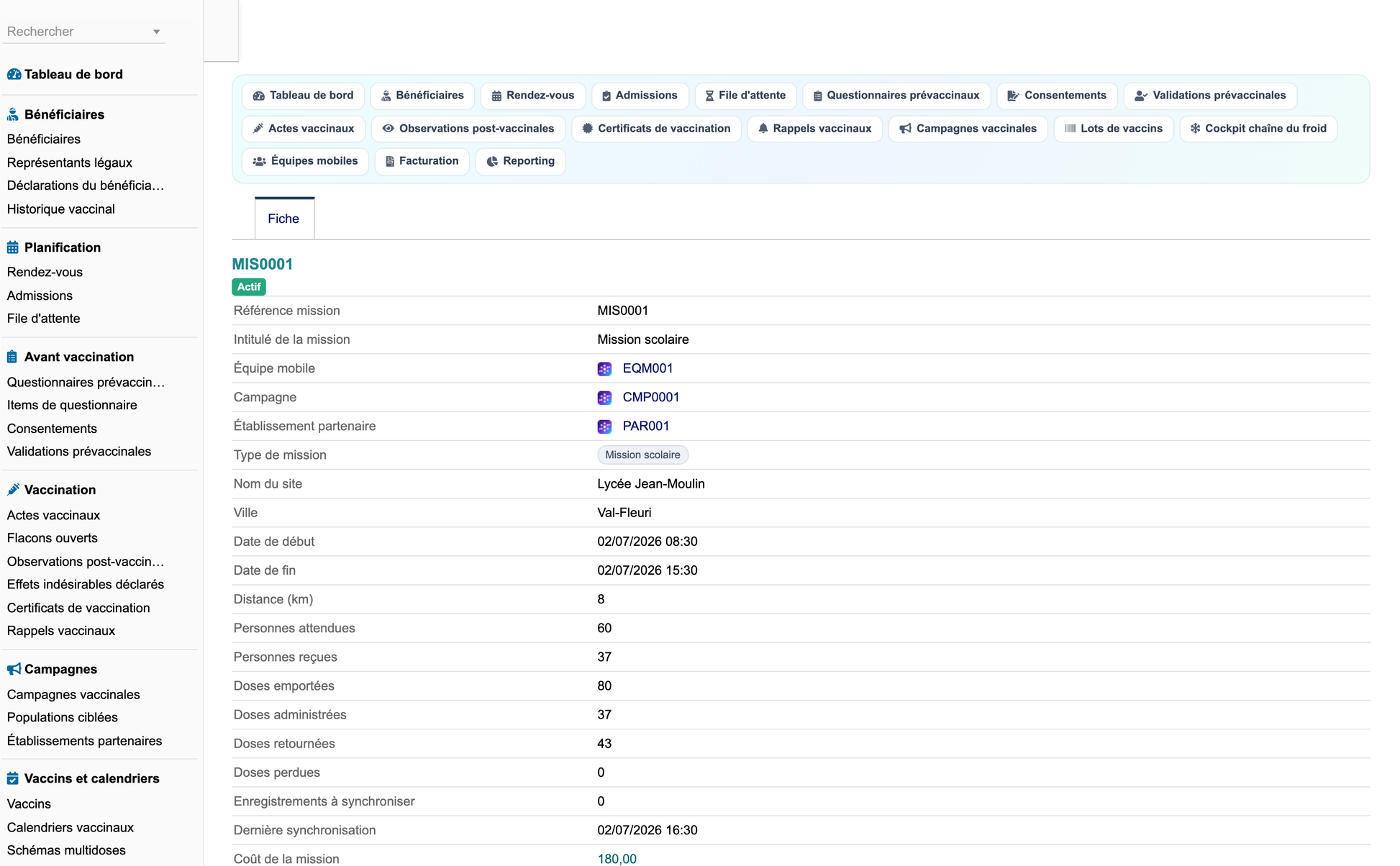The image size is (1400, 866).
Task: Click the Mission scolaire type badge
Action: tap(642, 455)
